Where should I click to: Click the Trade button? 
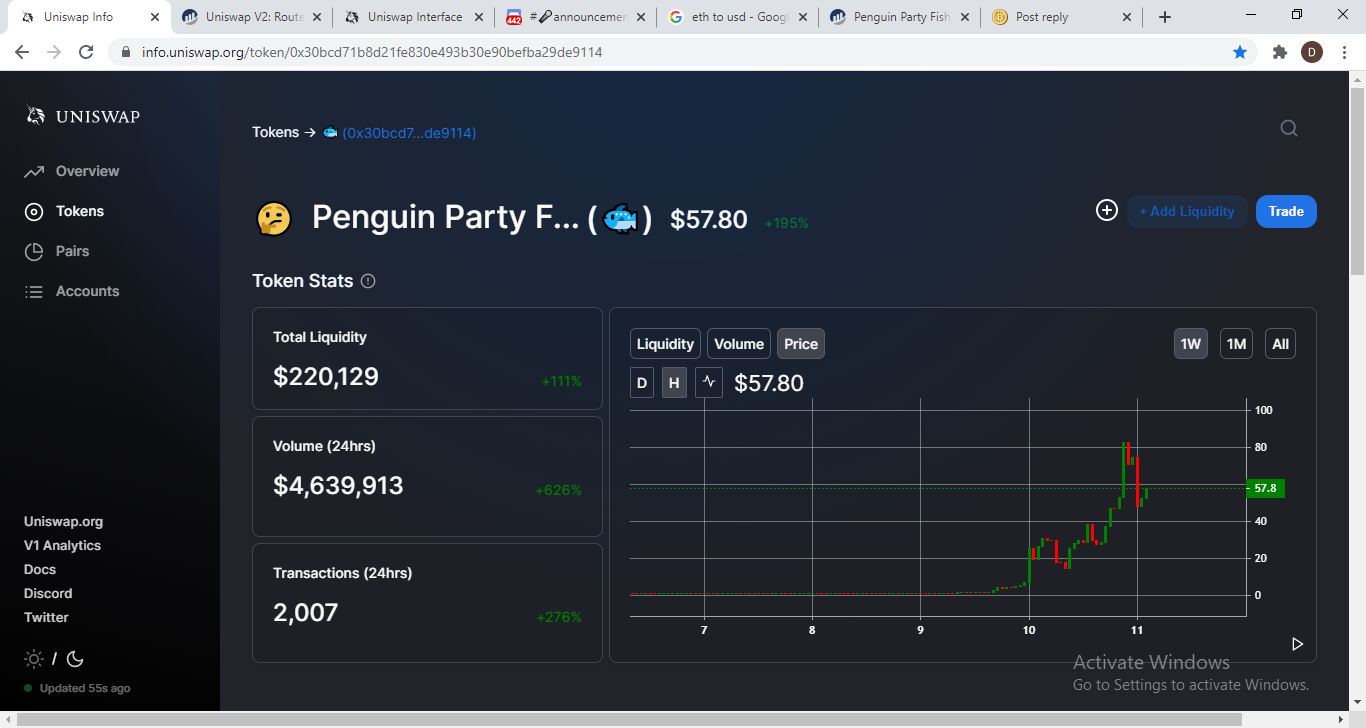[1286, 211]
